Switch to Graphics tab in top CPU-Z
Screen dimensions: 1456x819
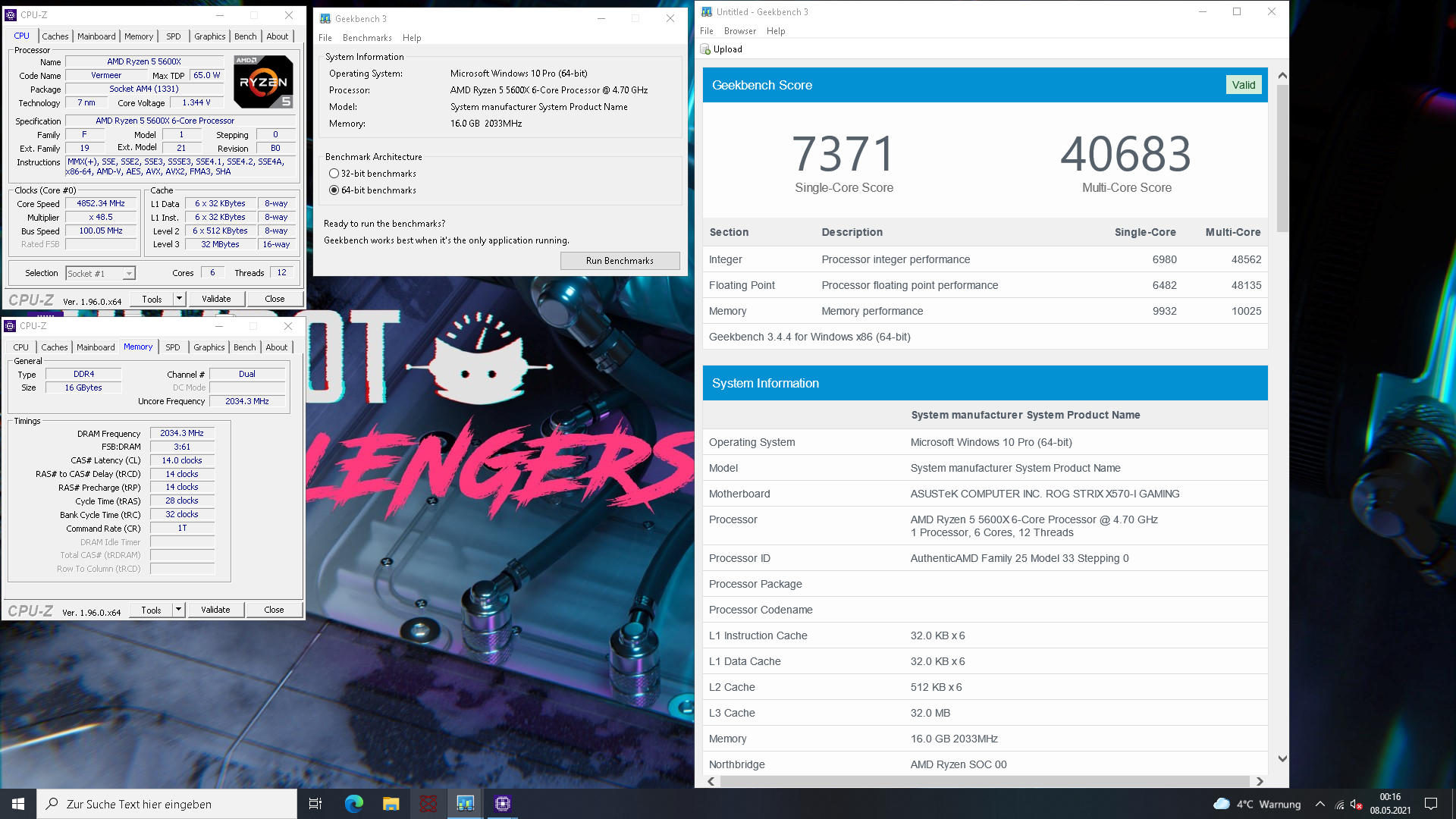click(x=210, y=36)
